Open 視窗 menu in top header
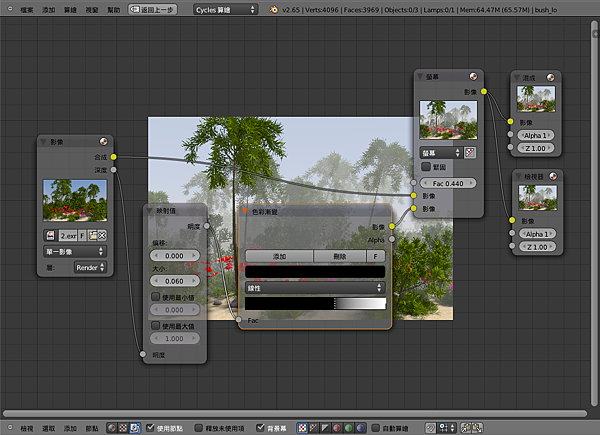600x435 pixels. [x=92, y=10]
